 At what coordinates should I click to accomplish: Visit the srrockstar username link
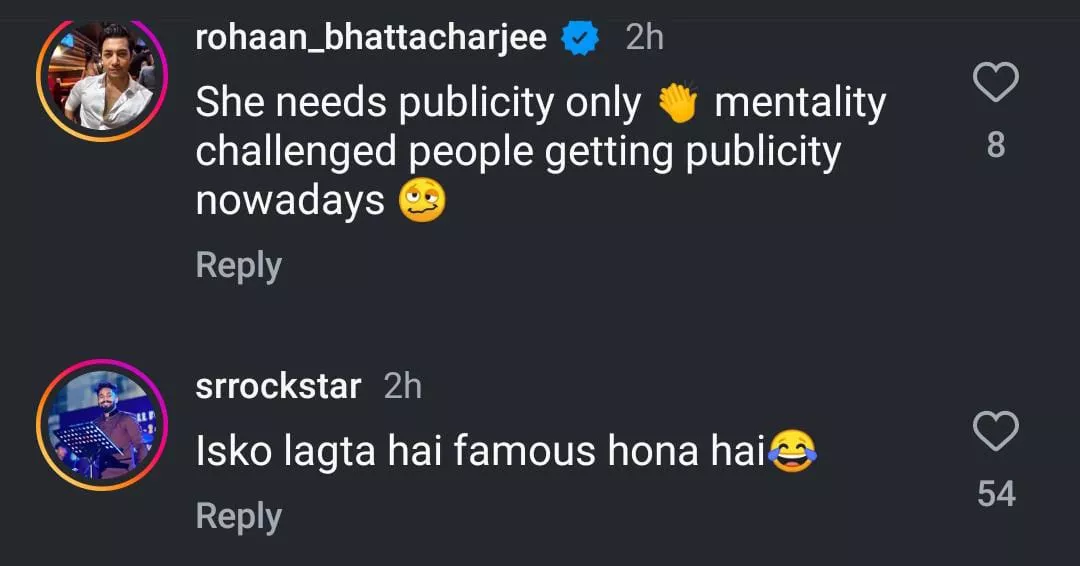[x=278, y=386]
